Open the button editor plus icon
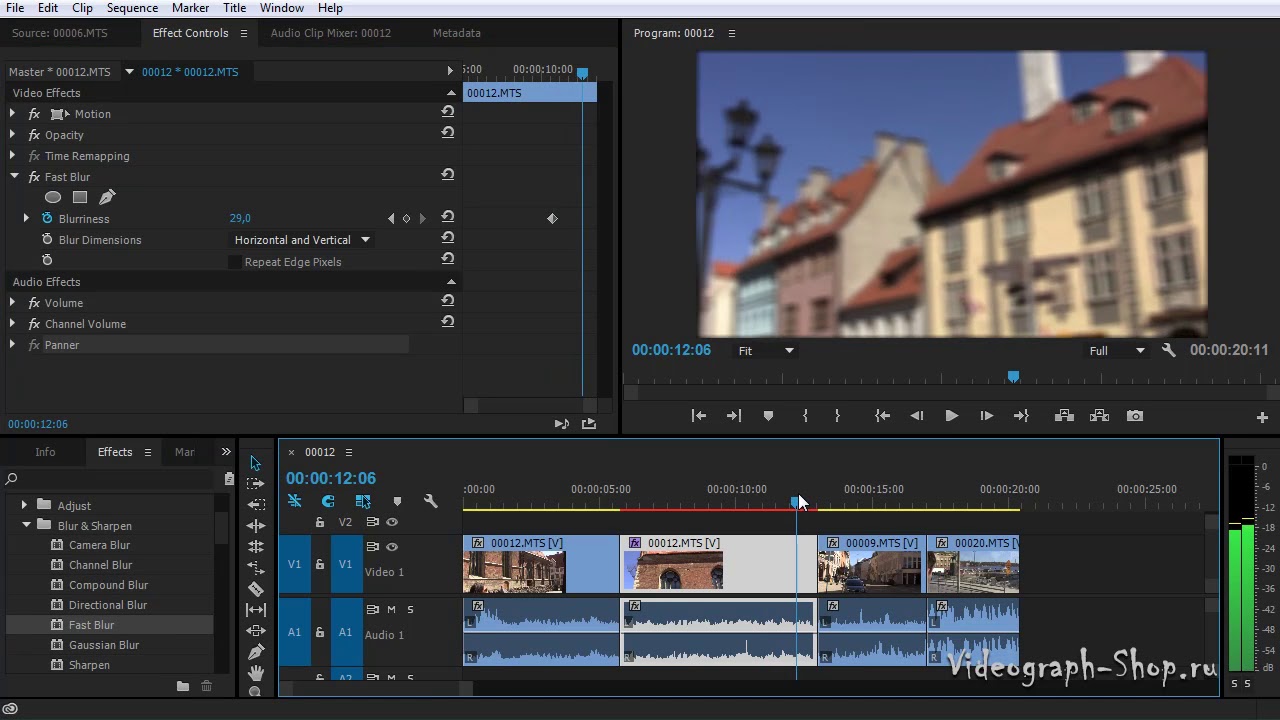The width and height of the screenshot is (1280, 720). coord(1262,417)
